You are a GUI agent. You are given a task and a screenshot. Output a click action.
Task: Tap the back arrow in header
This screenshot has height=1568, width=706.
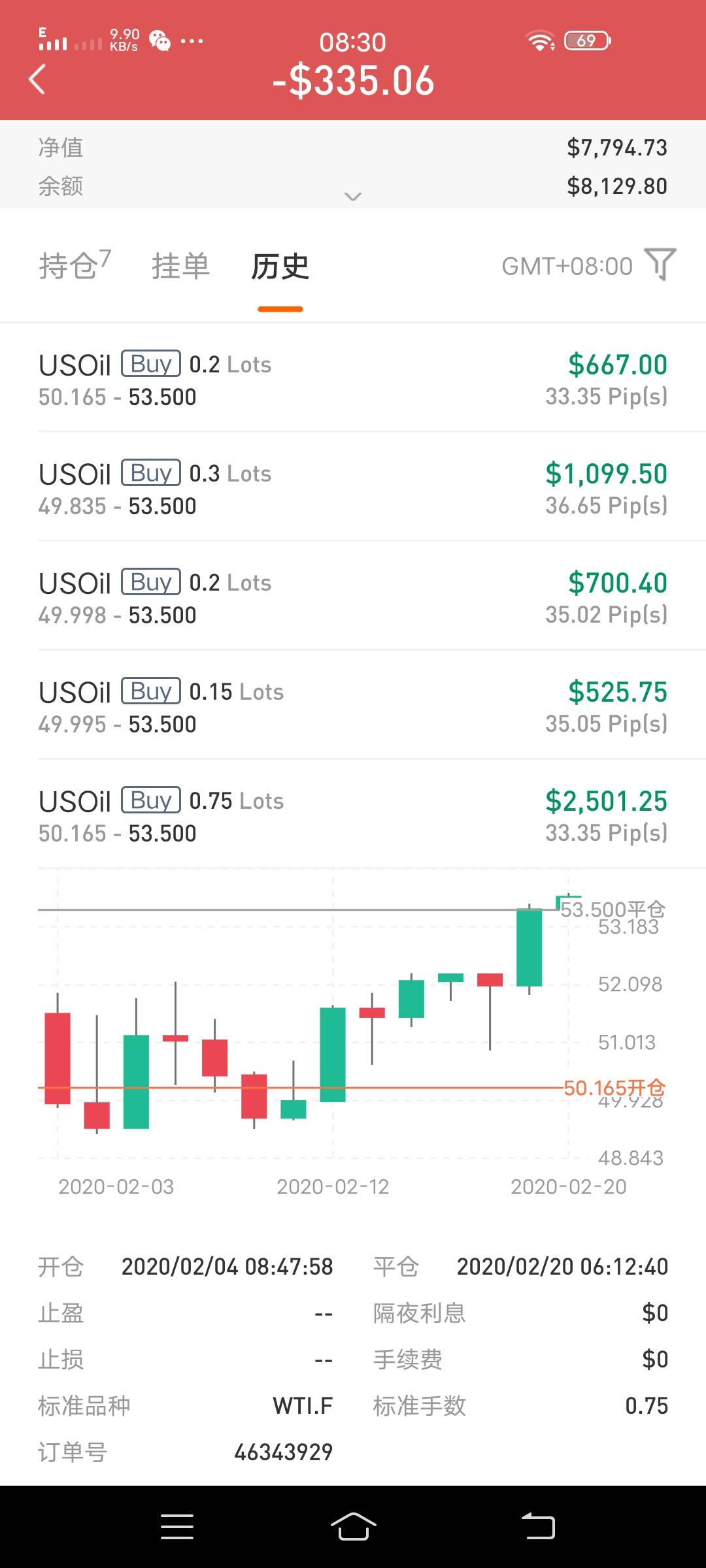pos(38,80)
